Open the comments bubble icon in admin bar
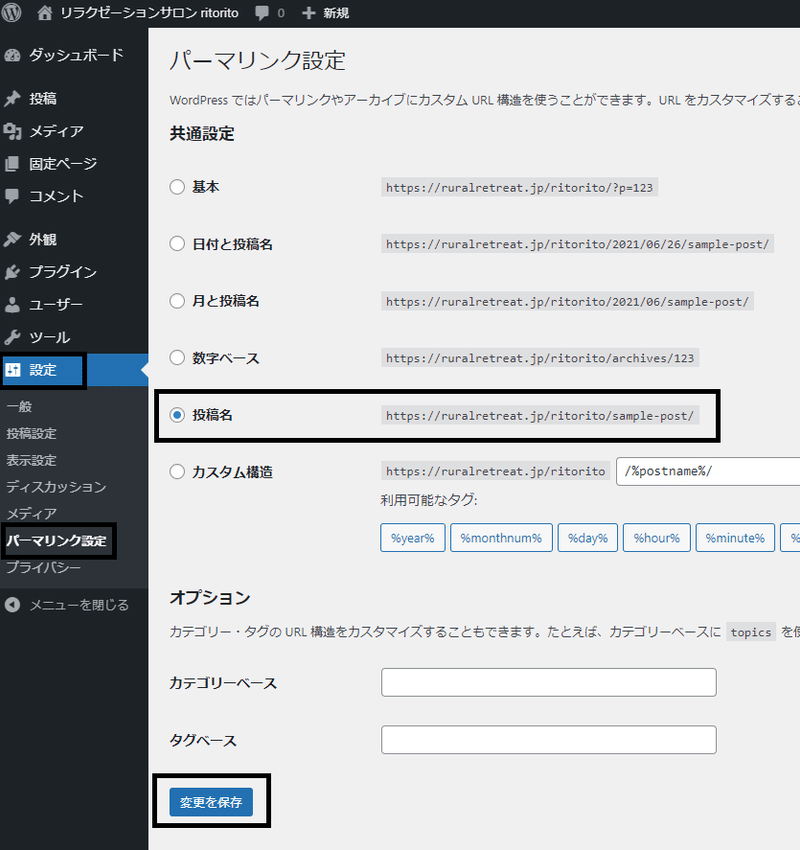Screen dimensions: 800x850 pos(262,12)
